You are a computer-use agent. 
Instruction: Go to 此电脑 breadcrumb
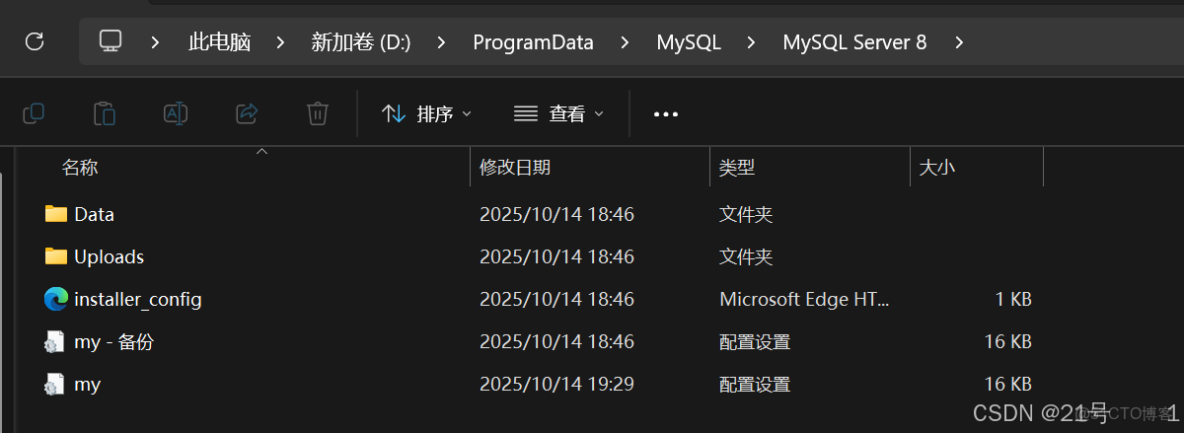click(219, 42)
